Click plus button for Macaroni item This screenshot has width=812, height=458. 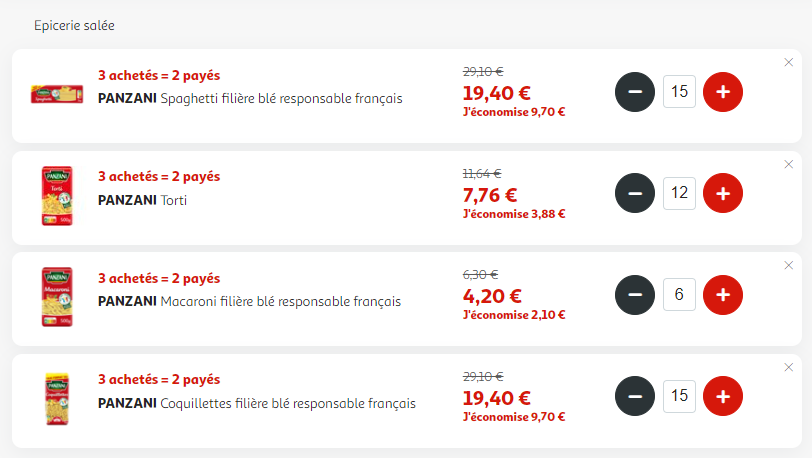(722, 295)
